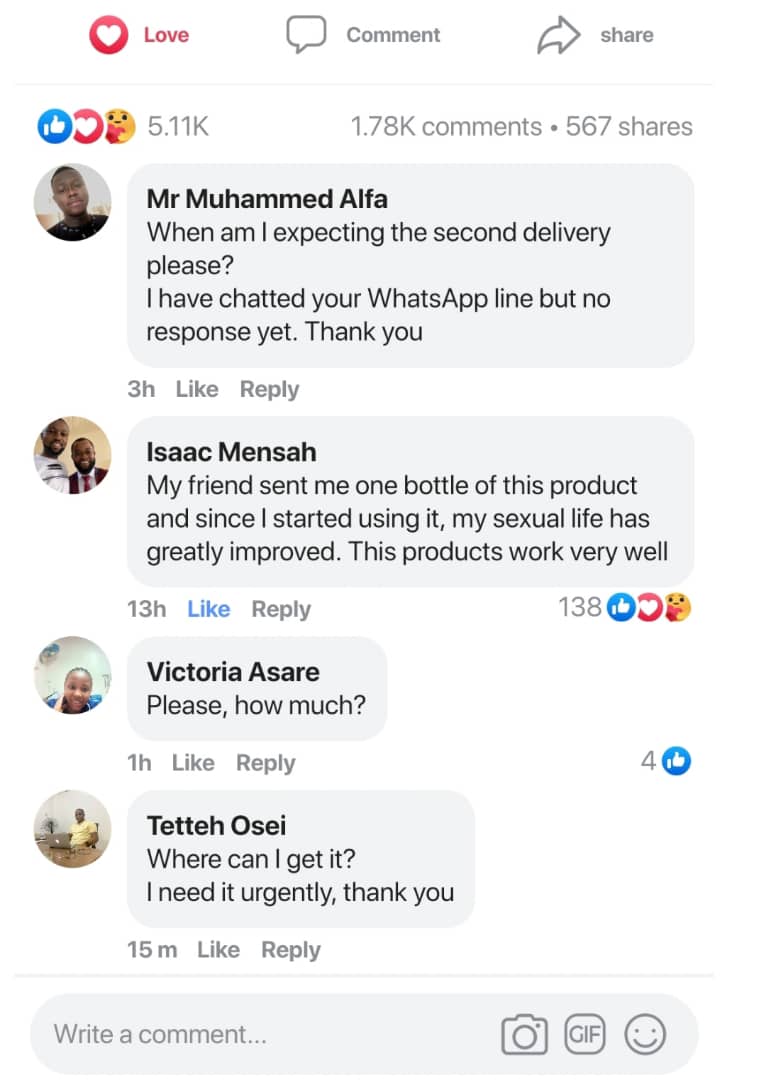Open the GIF picker
This screenshot has width=766, height=1080.
click(585, 1033)
